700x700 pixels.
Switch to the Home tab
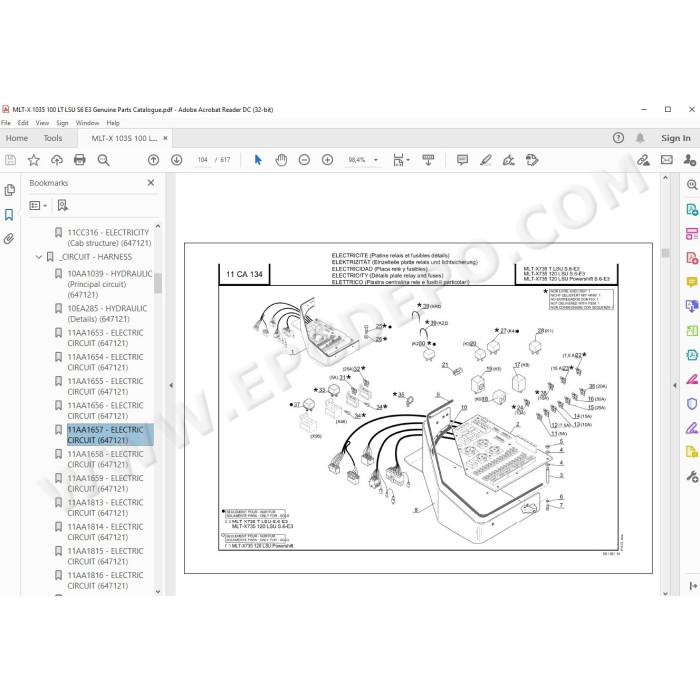coord(17,138)
